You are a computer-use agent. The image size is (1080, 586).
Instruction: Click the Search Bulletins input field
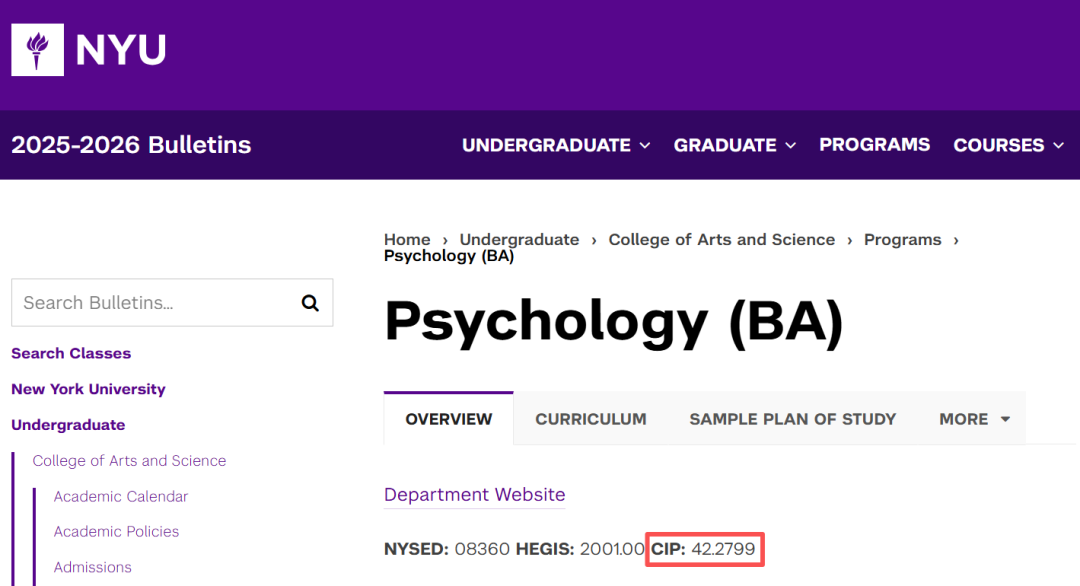pos(155,303)
